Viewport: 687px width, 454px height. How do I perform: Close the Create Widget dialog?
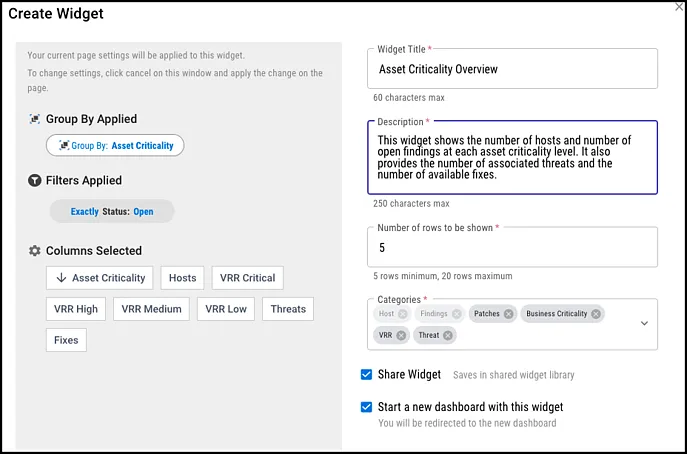pyautogui.click(x=679, y=7)
